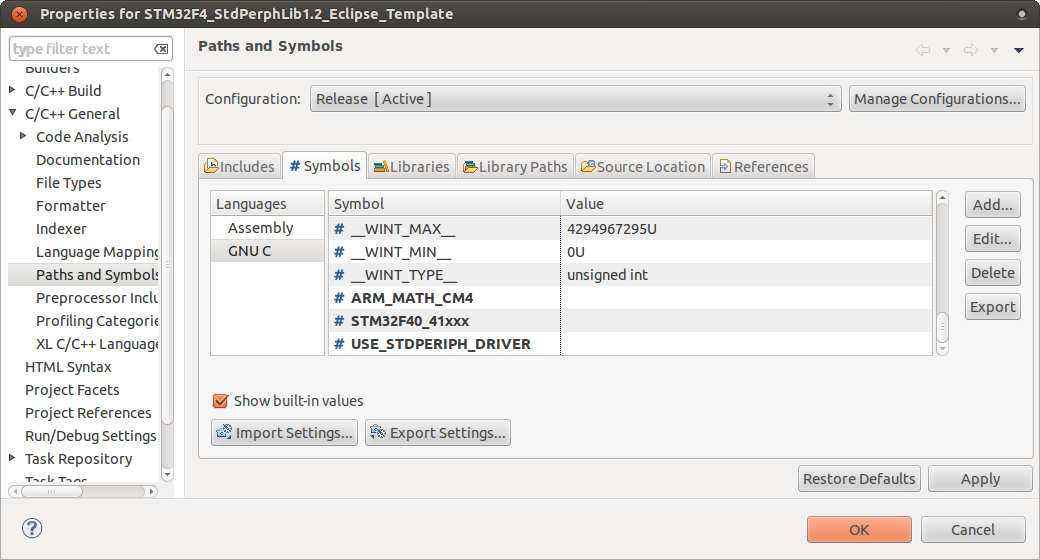Image resolution: width=1040 pixels, height=560 pixels.
Task: Open the forward history dropdown arrow
Action: (994, 50)
